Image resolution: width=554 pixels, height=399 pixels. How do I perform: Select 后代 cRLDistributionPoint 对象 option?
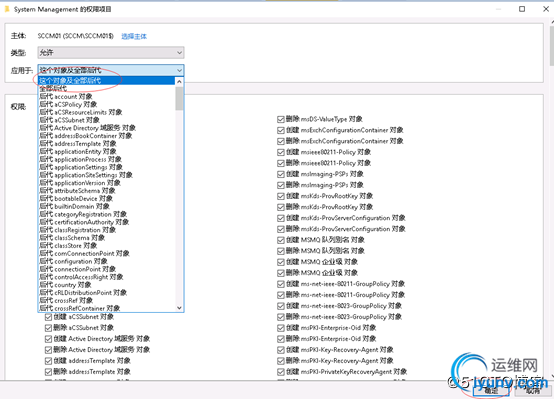(x=106, y=293)
